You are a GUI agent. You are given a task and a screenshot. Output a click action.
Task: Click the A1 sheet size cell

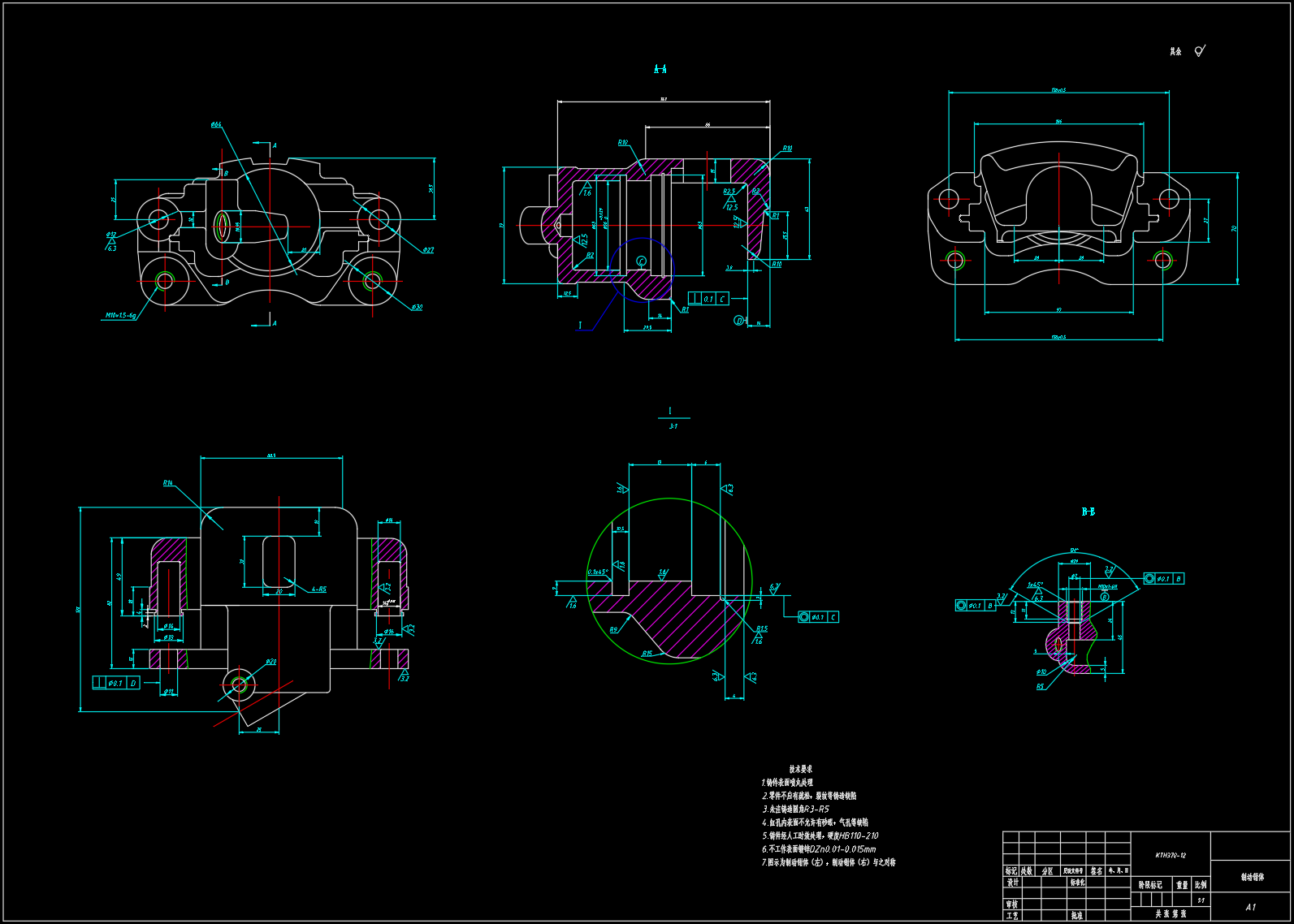click(x=1250, y=907)
